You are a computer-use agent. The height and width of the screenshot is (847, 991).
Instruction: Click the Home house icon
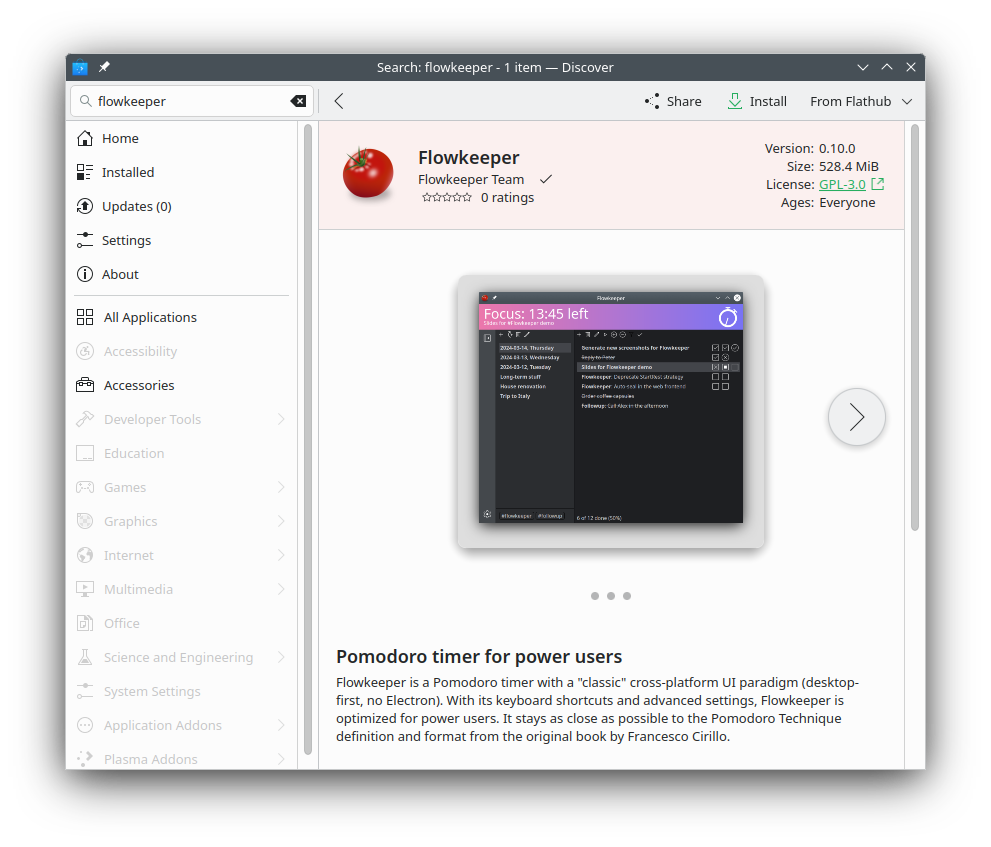pyautogui.click(x=85, y=138)
